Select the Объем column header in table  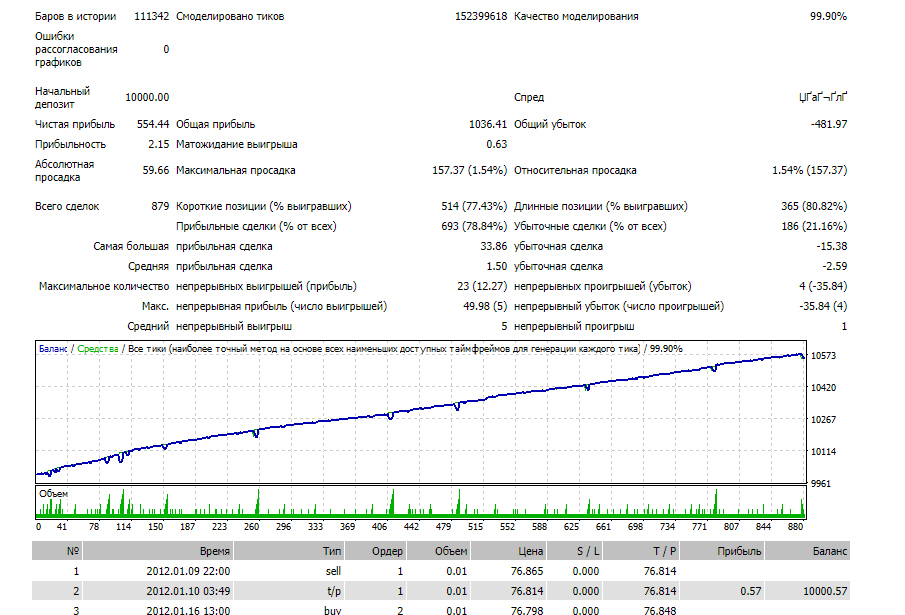point(439,551)
